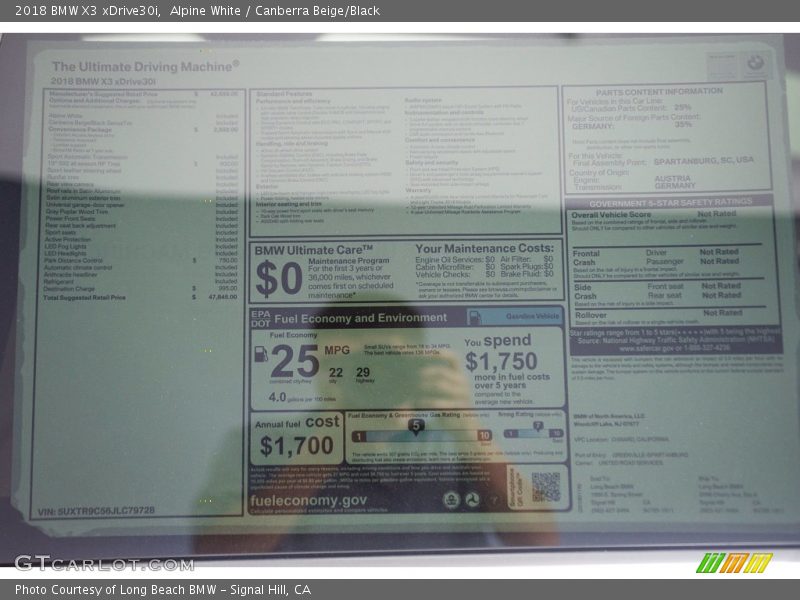Click the 'Park Distance Control' option

(x=73, y=260)
